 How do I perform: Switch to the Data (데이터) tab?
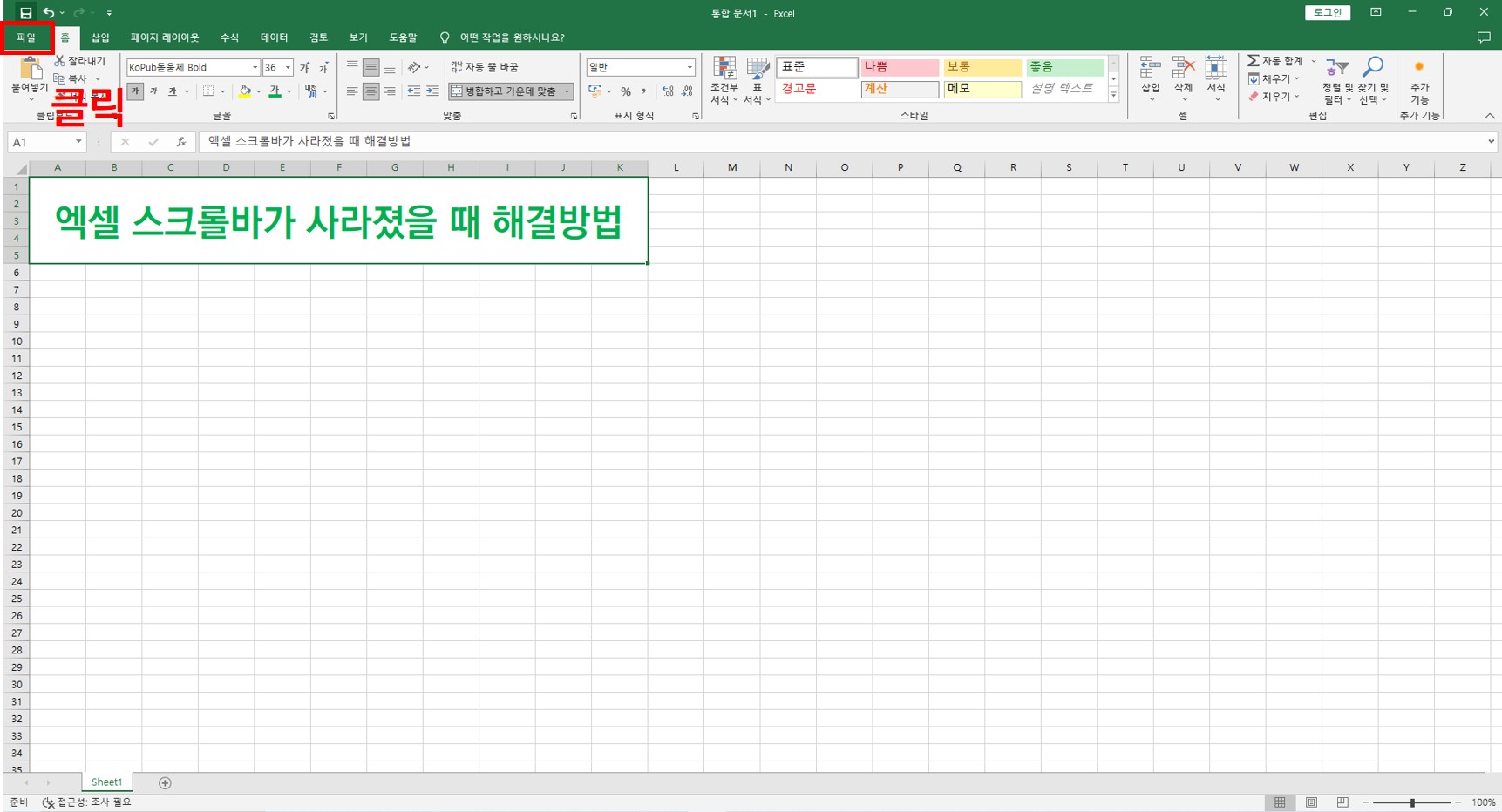click(274, 37)
